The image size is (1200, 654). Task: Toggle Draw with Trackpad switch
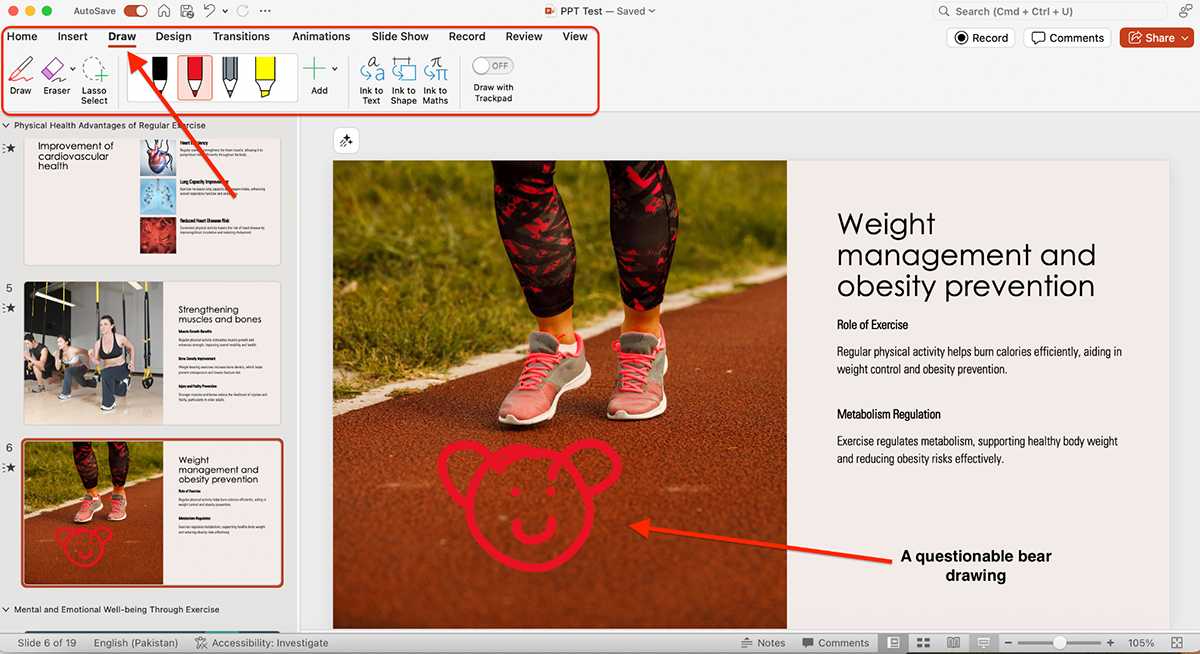tap(492, 66)
